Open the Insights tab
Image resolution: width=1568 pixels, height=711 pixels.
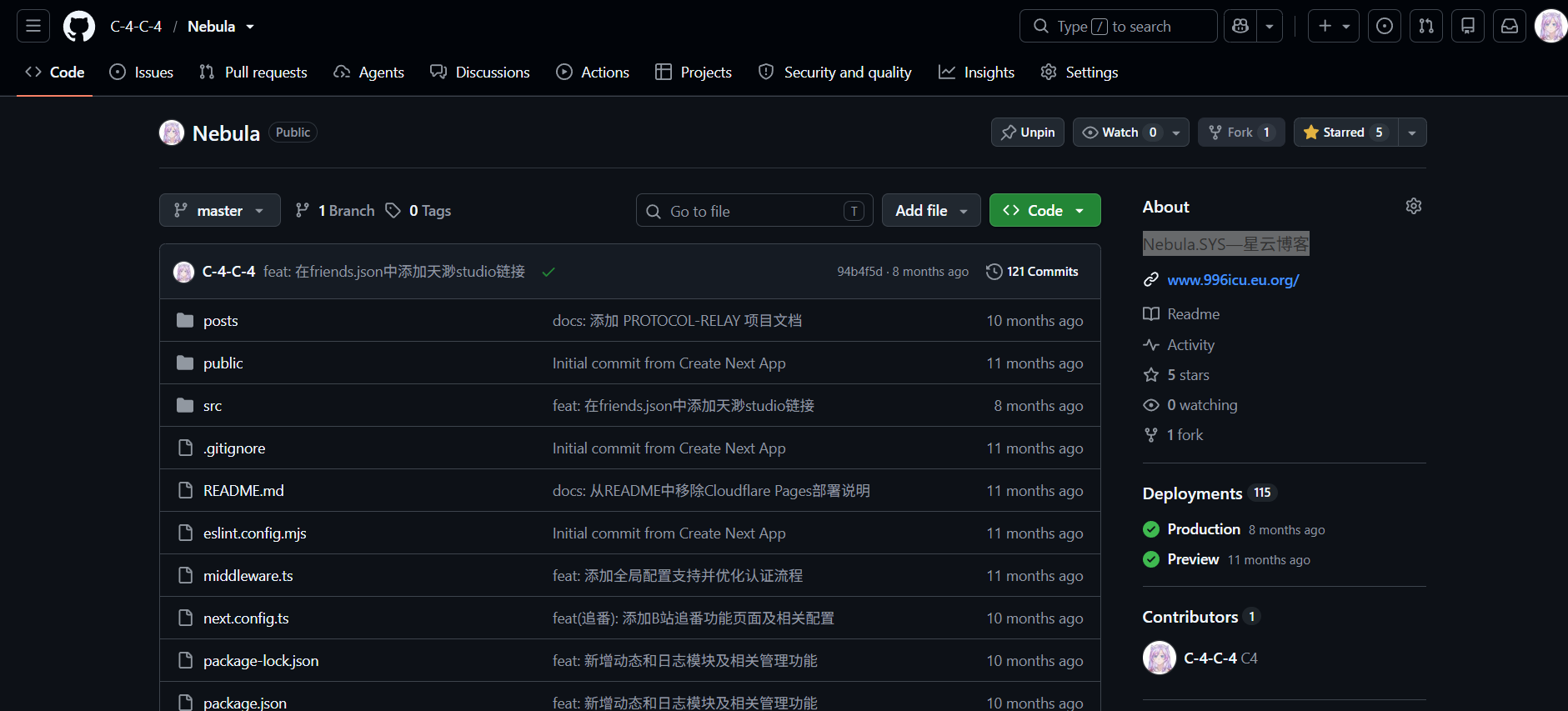tap(976, 73)
